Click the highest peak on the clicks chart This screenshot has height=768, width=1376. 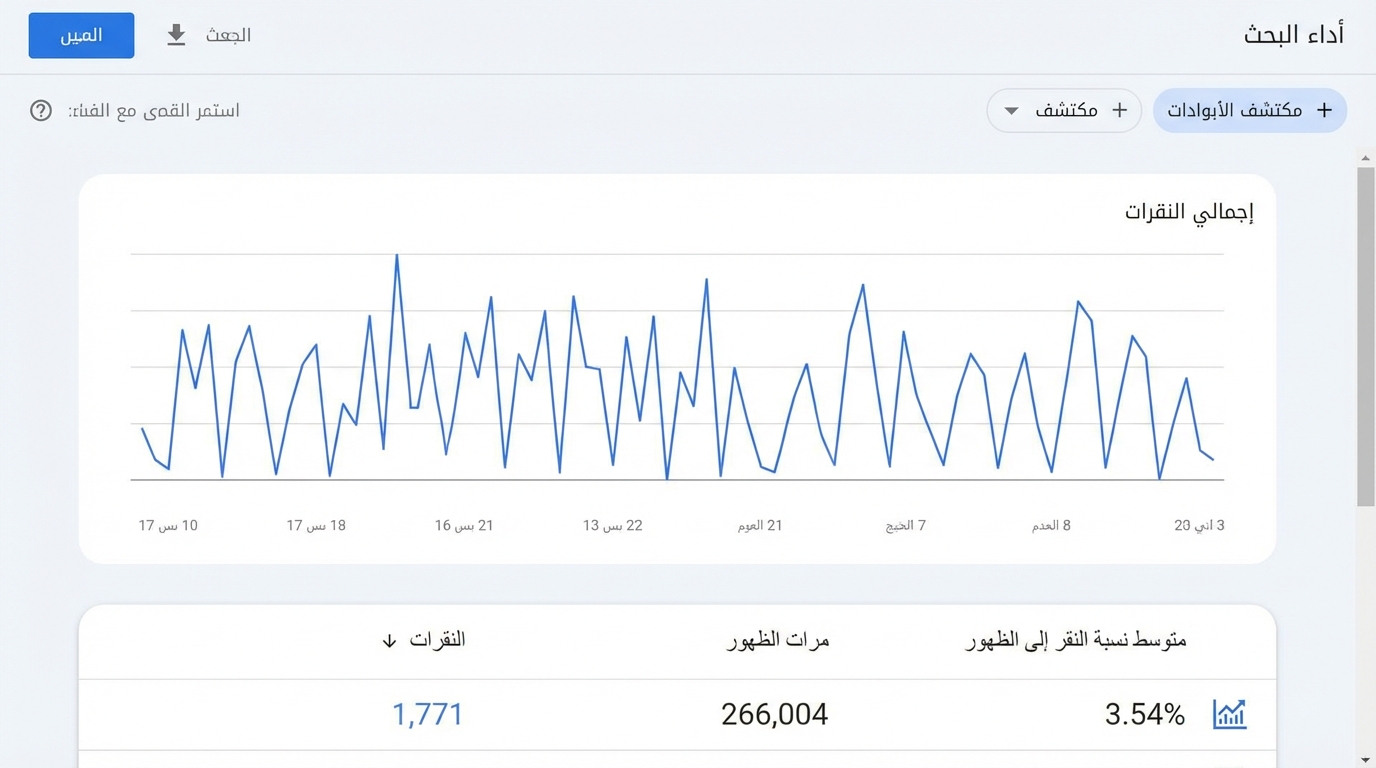(x=397, y=256)
